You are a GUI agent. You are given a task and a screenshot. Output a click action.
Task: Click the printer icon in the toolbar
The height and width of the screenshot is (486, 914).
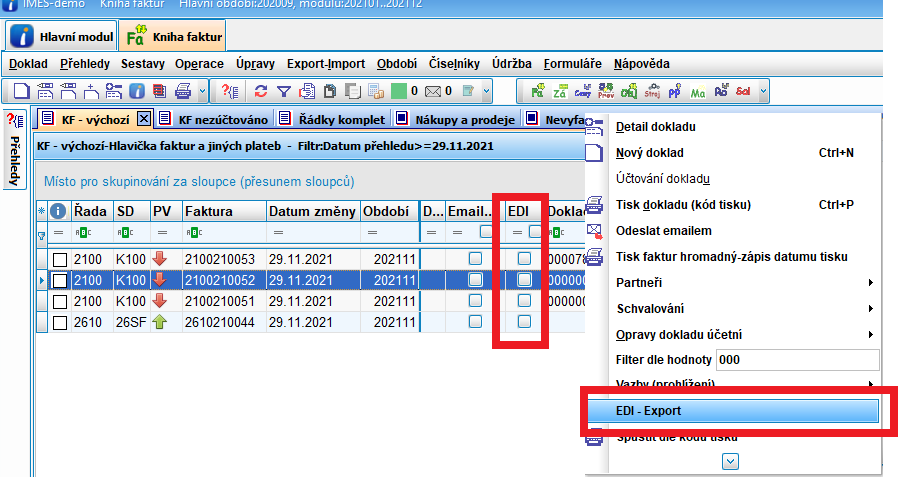pos(183,91)
